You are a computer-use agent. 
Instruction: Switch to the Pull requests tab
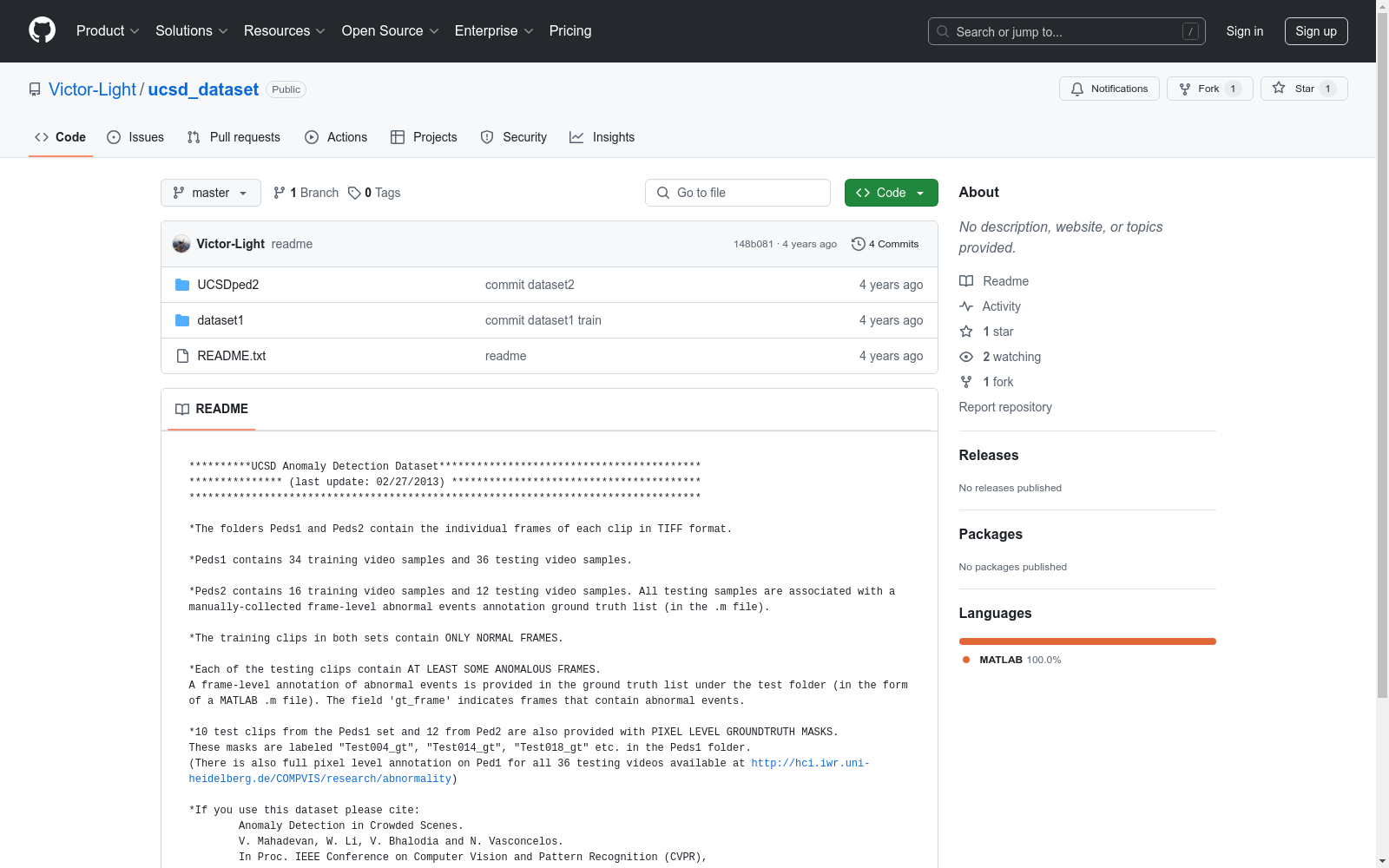234,137
